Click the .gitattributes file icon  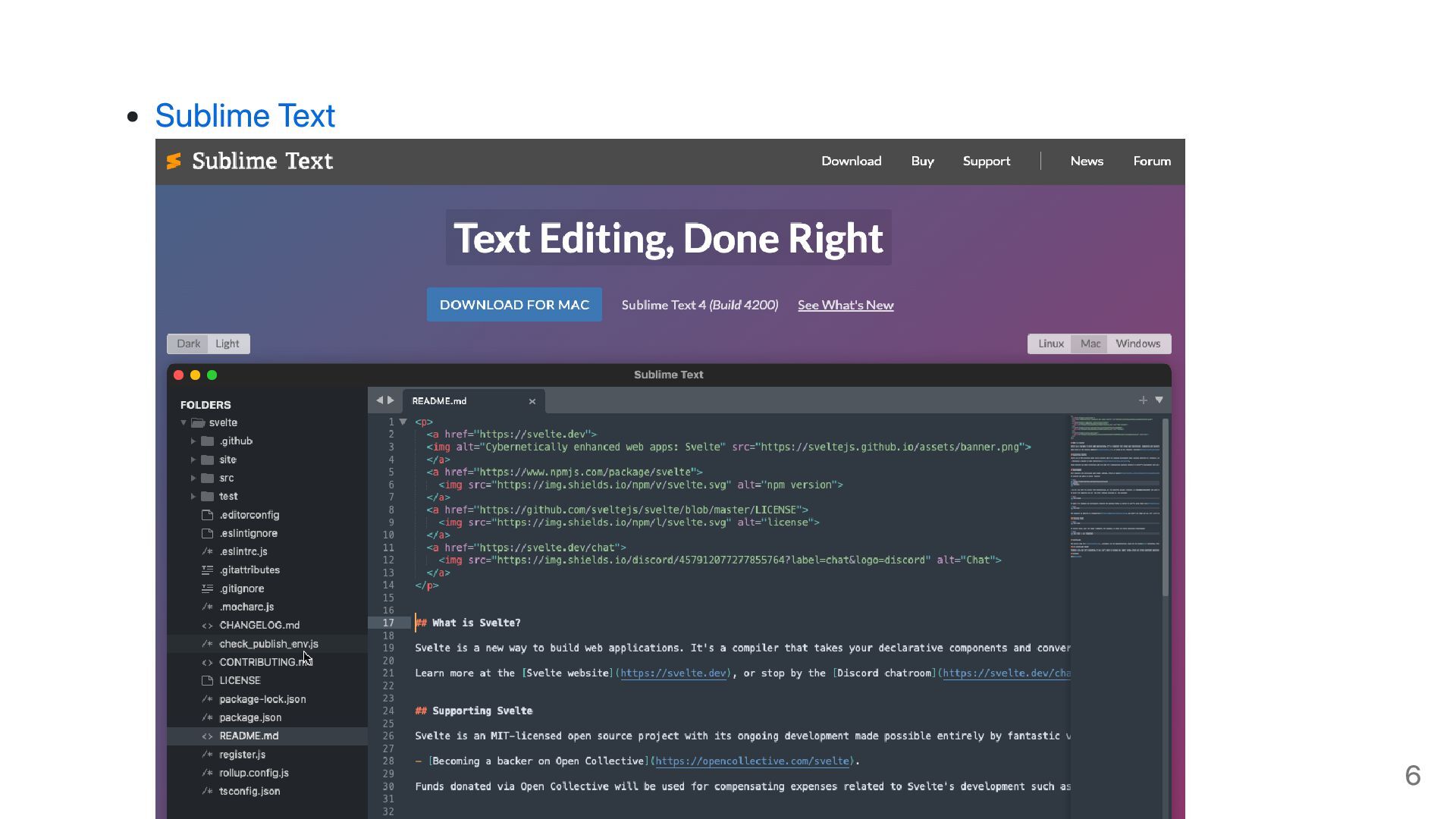coord(207,570)
